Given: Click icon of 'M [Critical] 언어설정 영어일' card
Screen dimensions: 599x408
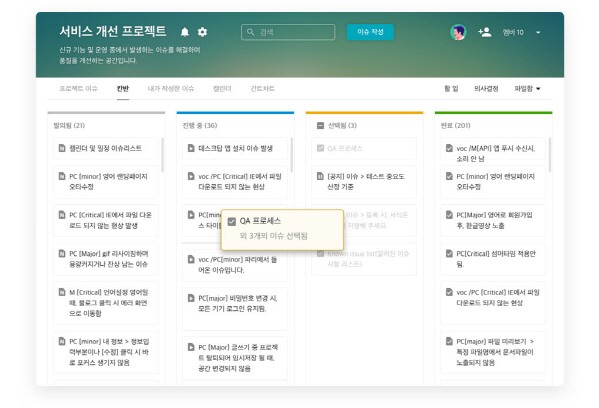Looking at the screenshot, I should (x=62, y=292).
